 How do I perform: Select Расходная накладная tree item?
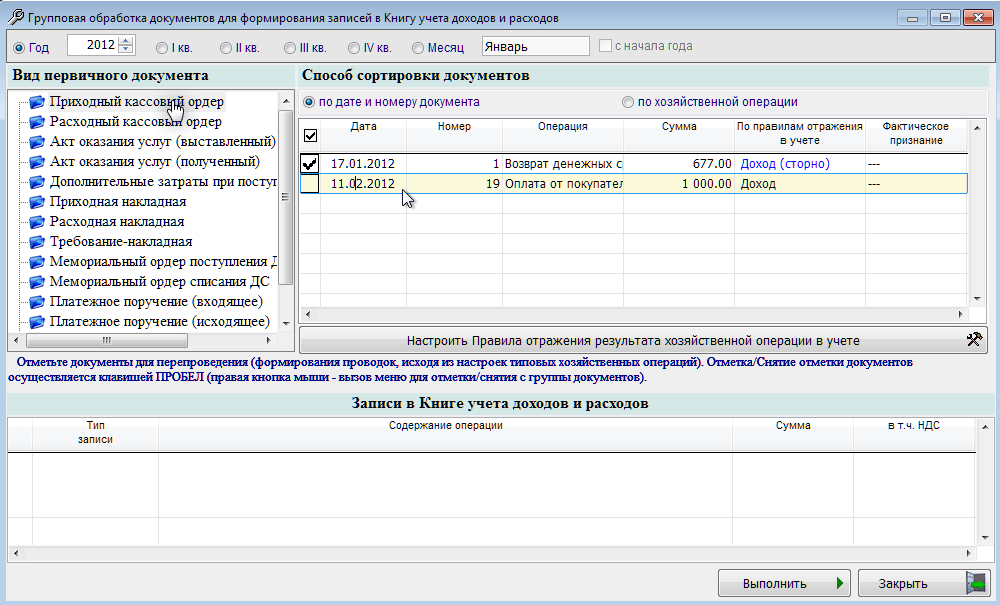click(117, 222)
